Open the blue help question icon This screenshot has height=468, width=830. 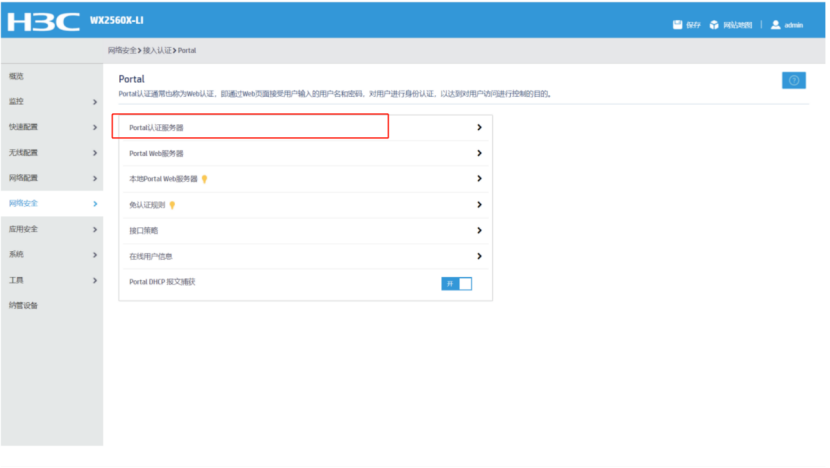point(796,81)
